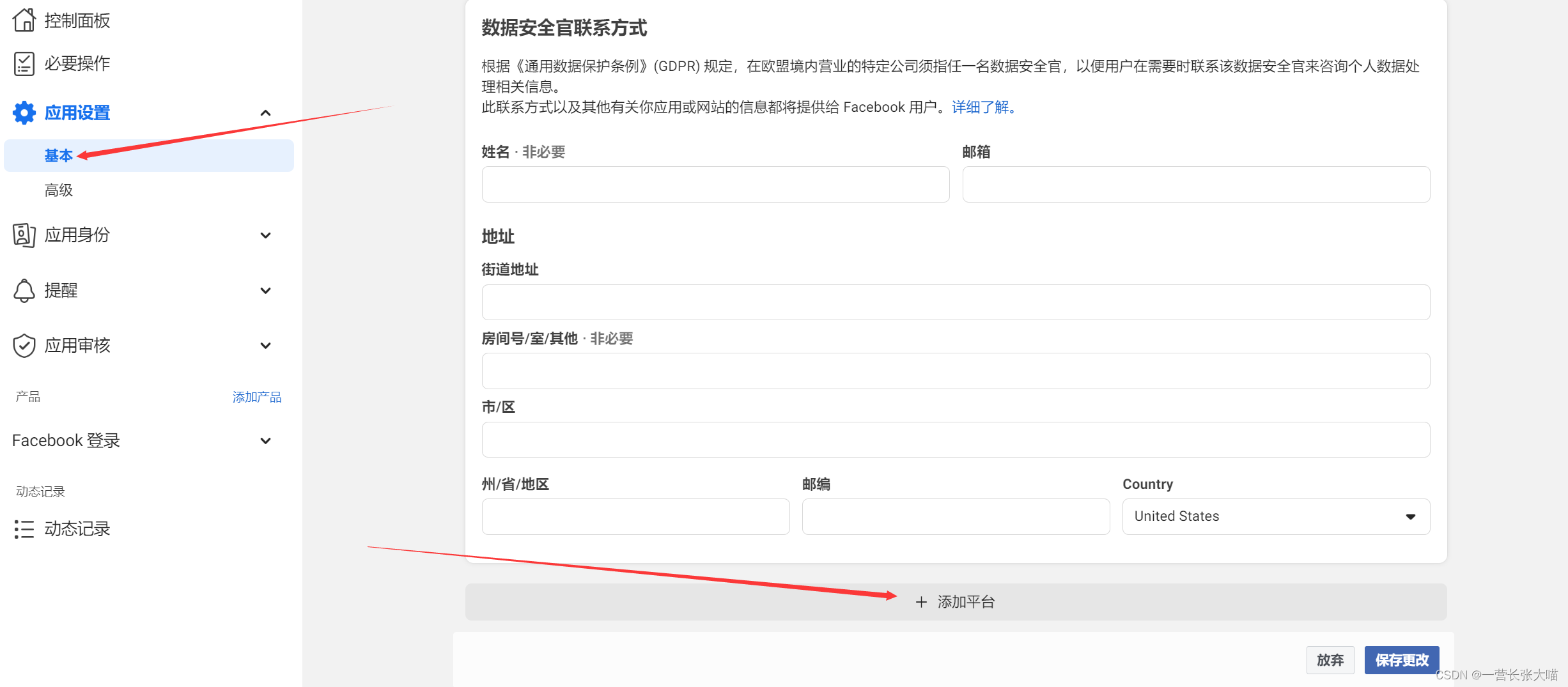The image size is (1568, 687).
Task: Open the 控制面板 dashboard icon
Action: click(x=24, y=20)
